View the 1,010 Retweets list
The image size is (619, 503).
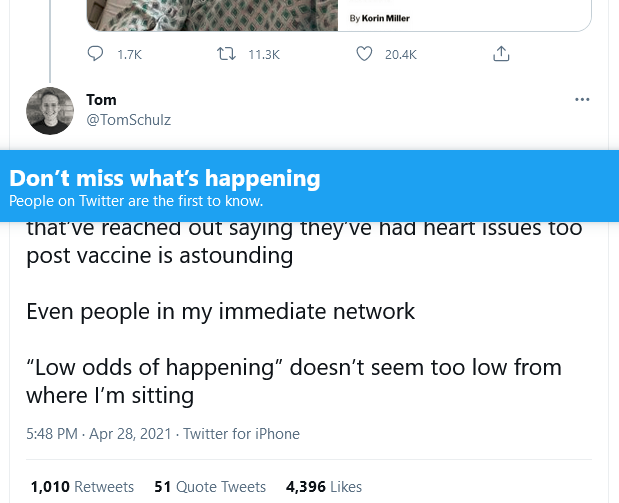pyautogui.click(x=82, y=487)
